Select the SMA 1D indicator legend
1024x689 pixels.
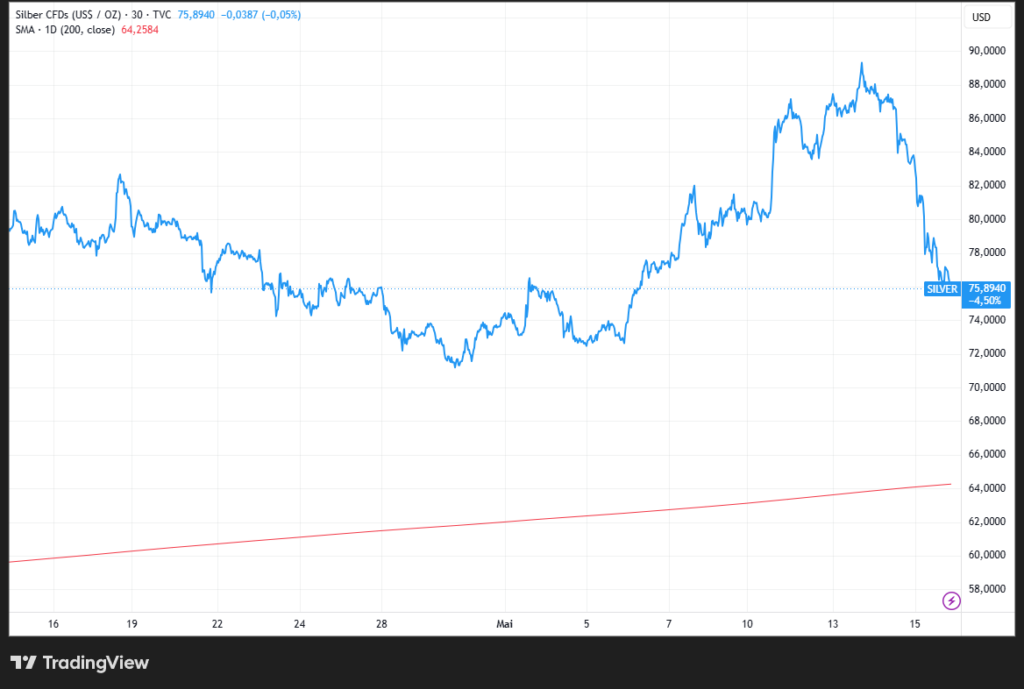coord(65,29)
